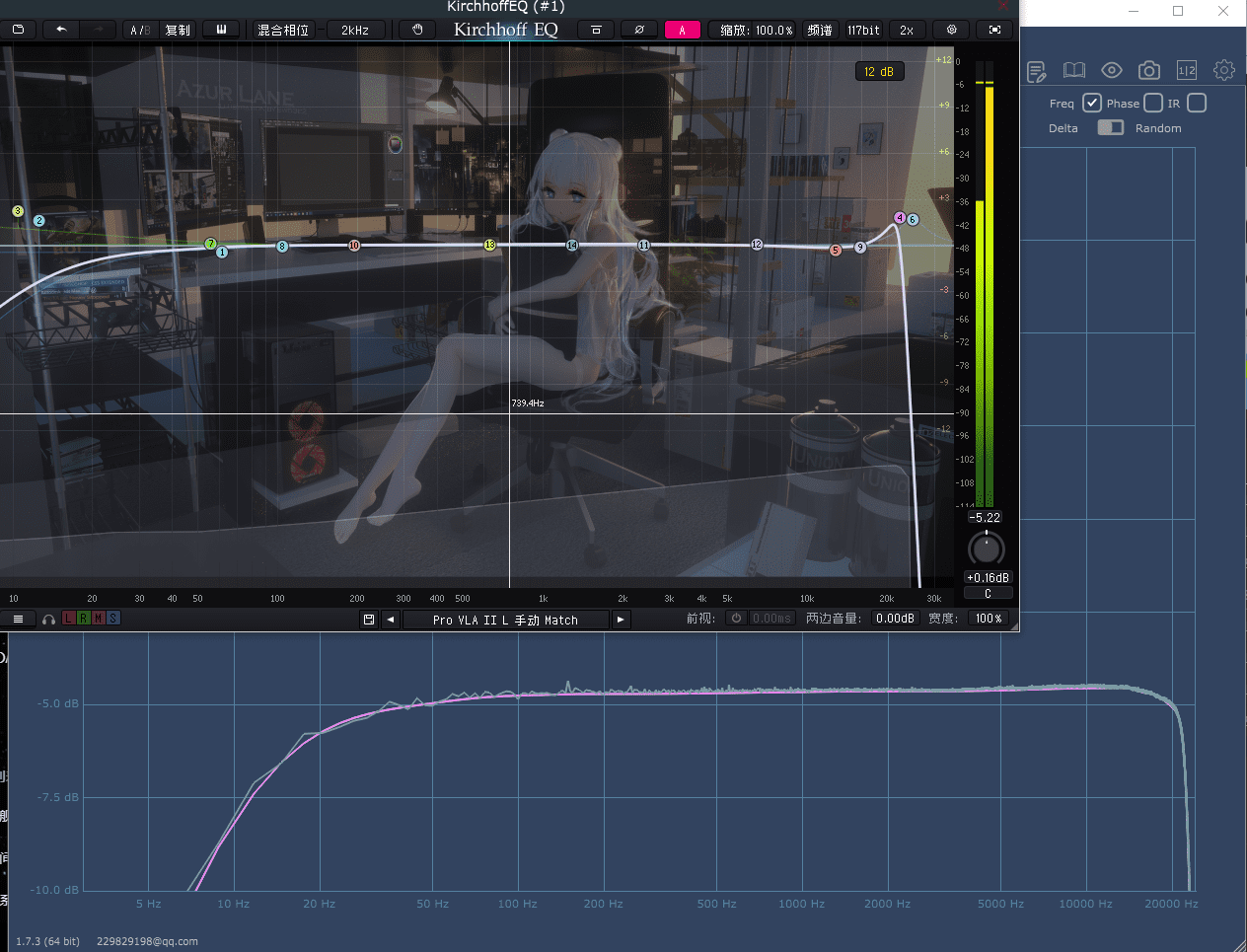Click the 复制 copy button
Screen dimensions: 1247x952
178,30
